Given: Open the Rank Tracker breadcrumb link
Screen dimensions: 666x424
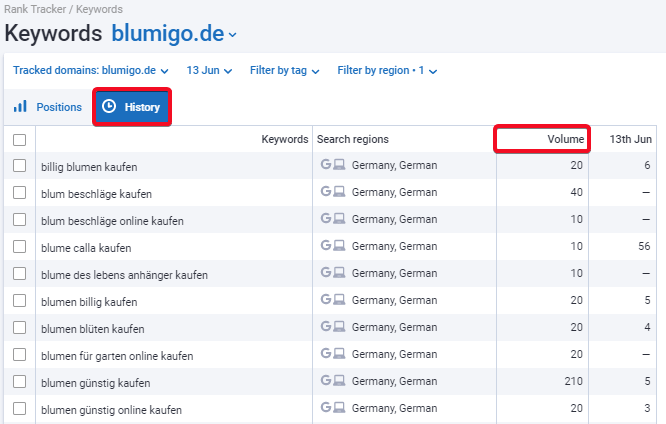Looking at the screenshot, I should click(35, 9).
